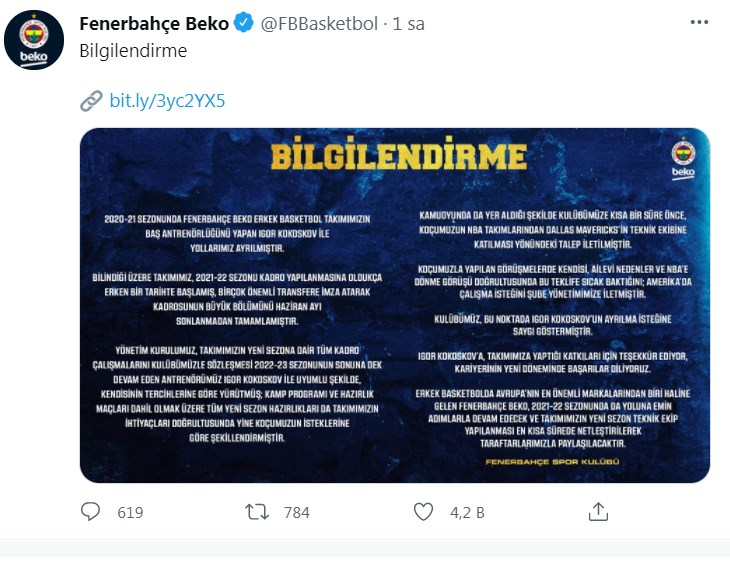Click the chain link icon
The height and width of the screenshot is (562, 730).
point(91,101)
